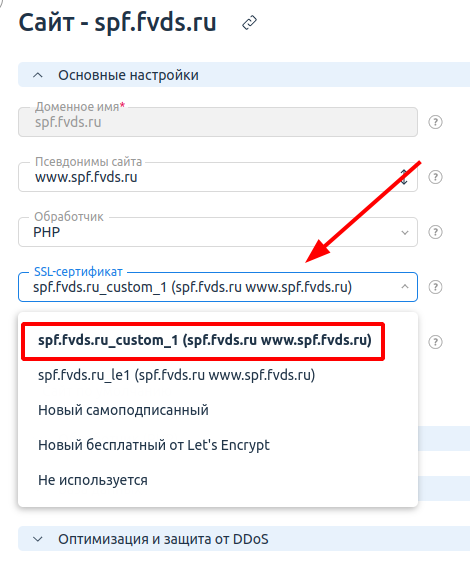Collapse the Основные настройки section chevron
The image size is (470, 561).
(x=38, y=75)
